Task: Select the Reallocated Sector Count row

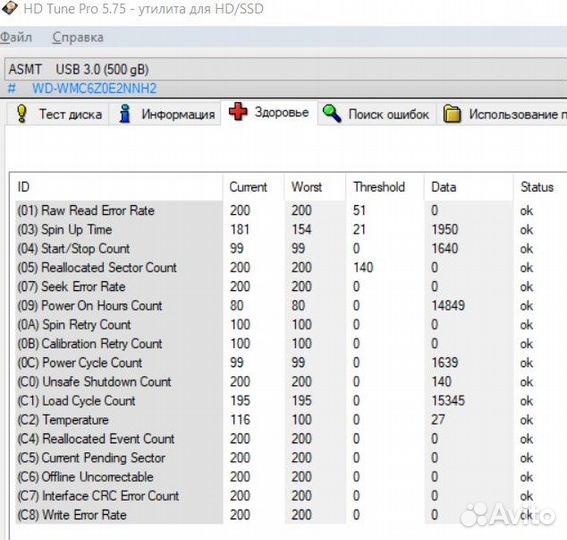Action: click(x=286, y=268)
